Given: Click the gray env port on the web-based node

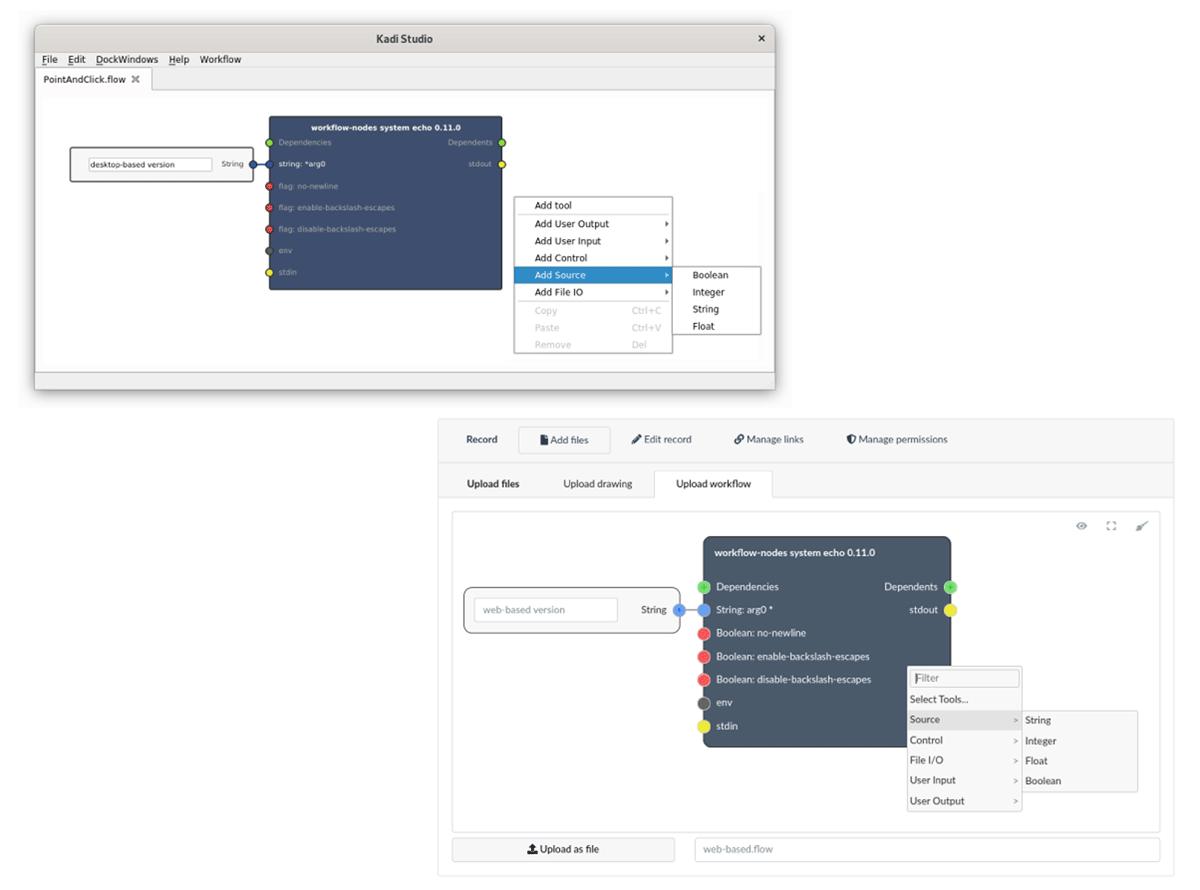Looking at the screenshot, I should click(704, 703).
